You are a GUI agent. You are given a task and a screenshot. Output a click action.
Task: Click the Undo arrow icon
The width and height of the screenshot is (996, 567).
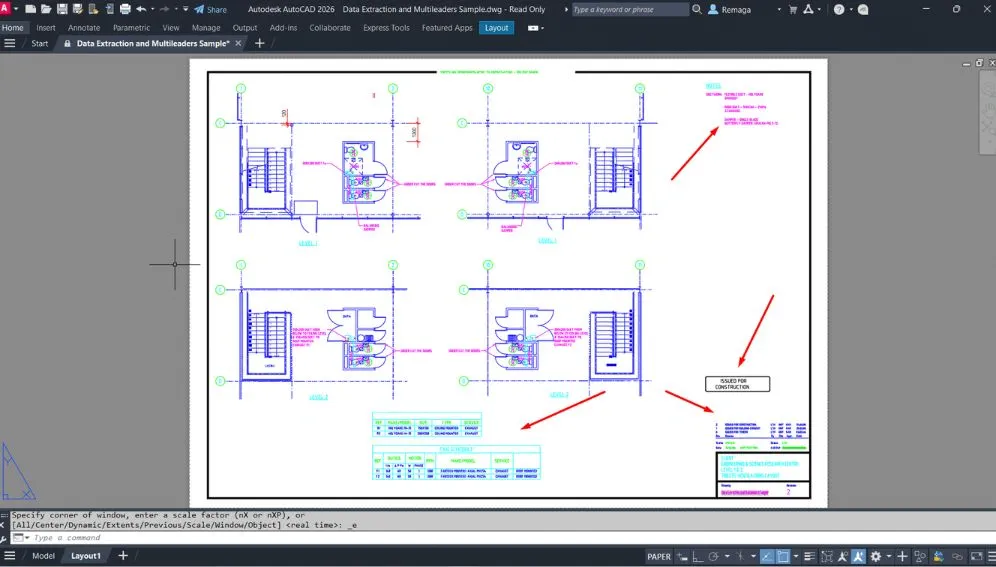point(141,9)
